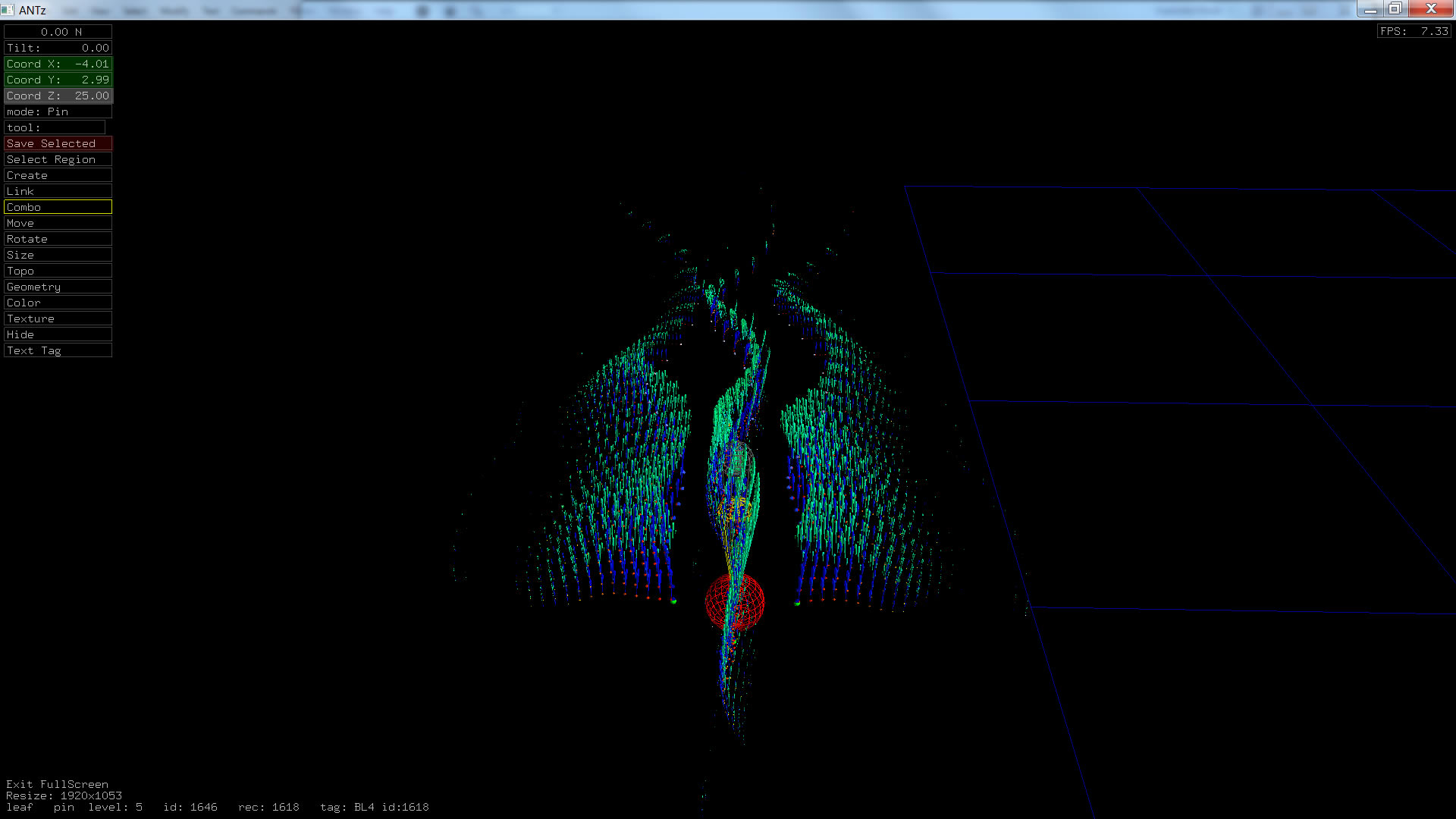
Task: Switch to the Move tool
Action: (58, 223)
